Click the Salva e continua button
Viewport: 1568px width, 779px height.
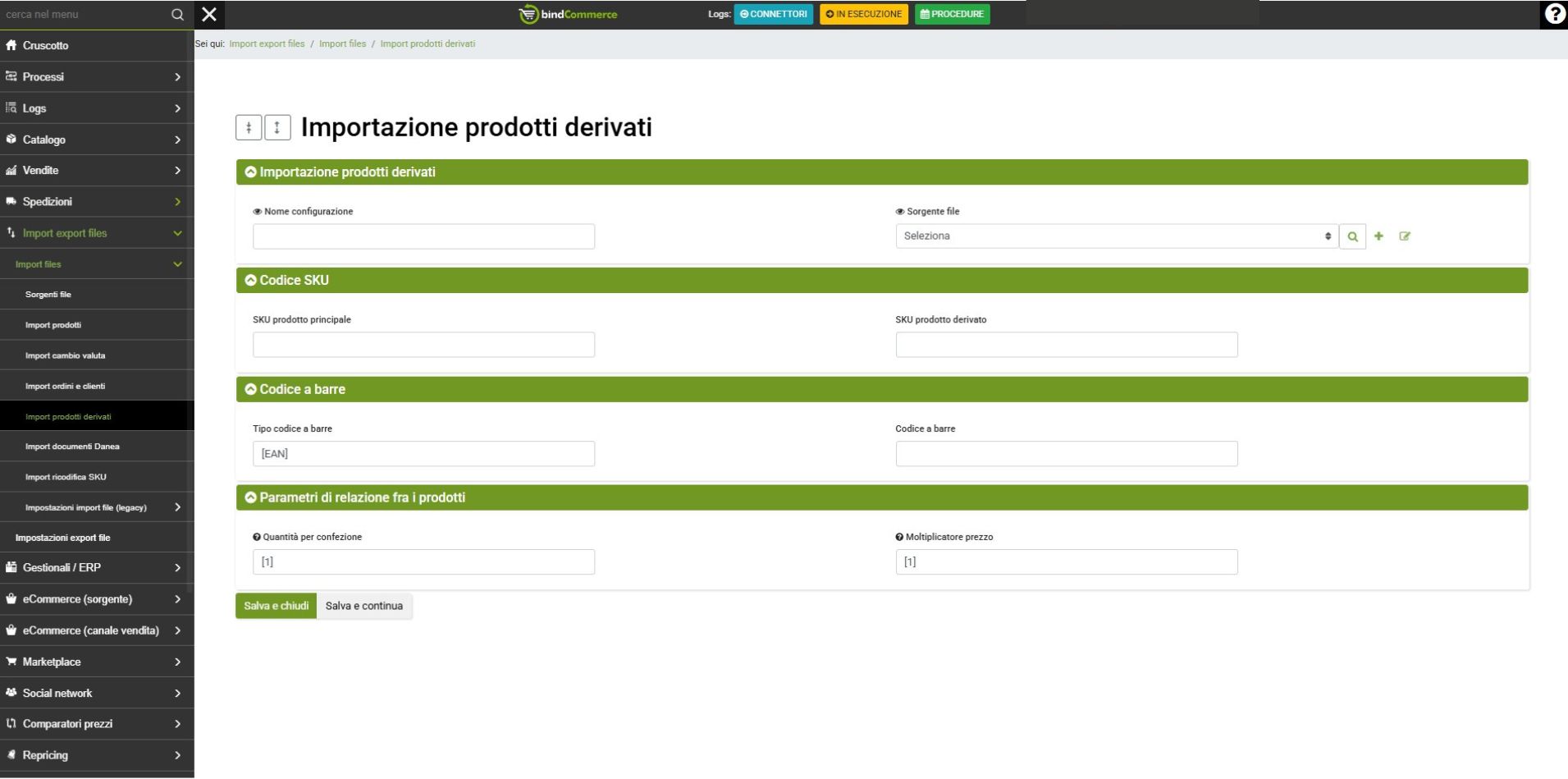pyautogui.click(x=364, y=606)
